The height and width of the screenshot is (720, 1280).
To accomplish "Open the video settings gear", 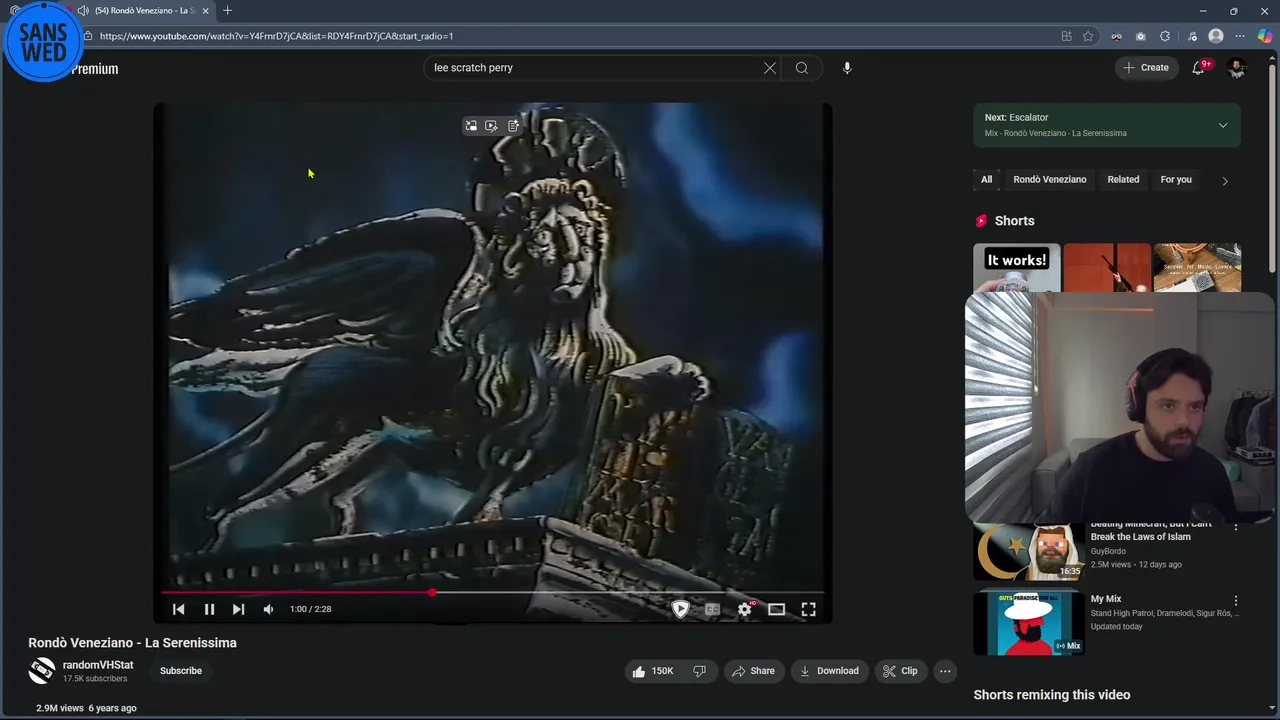I will pos(745,609).
